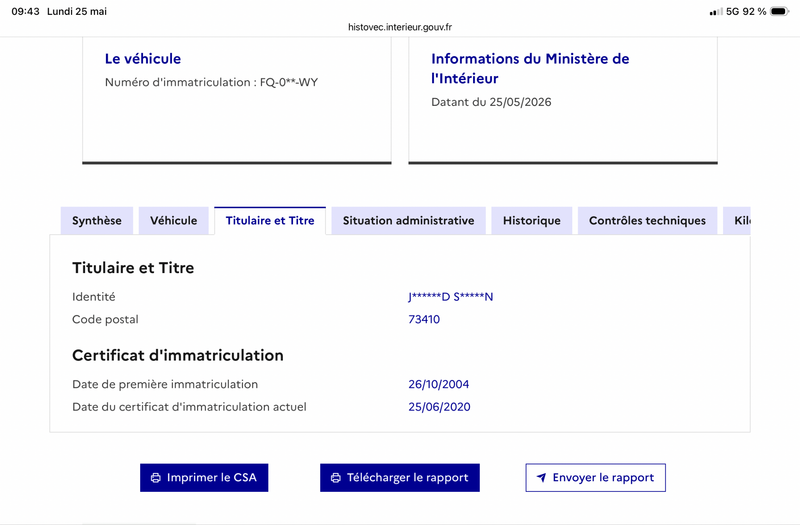Image resolution: width=800 pixels, height=525 pixels.
Task: Click the printer icon on Télécharger le rapport
Action: pos(336,478)
